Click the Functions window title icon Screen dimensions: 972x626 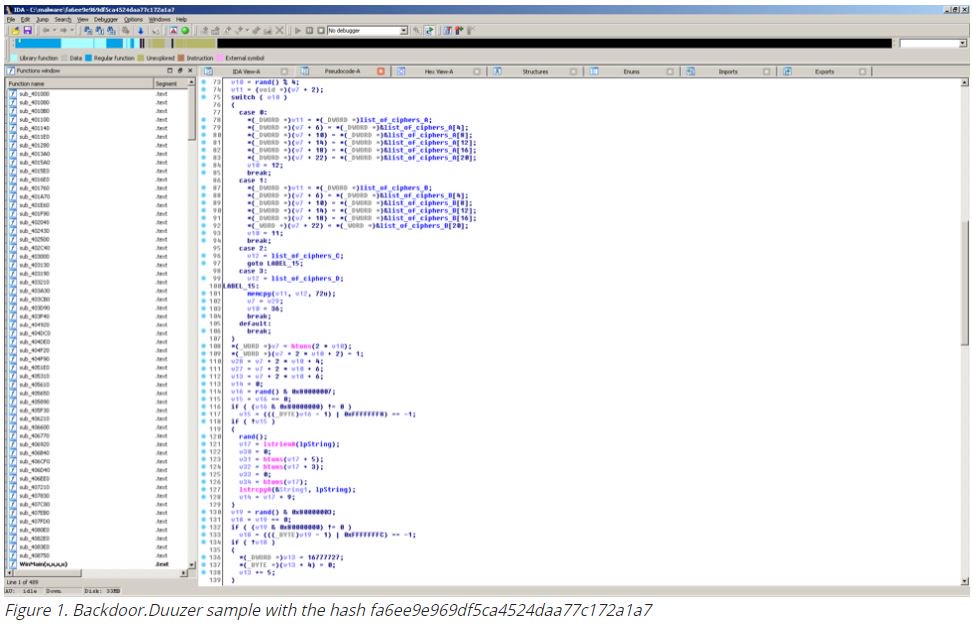pyautogui.click(x=11, y=71)
